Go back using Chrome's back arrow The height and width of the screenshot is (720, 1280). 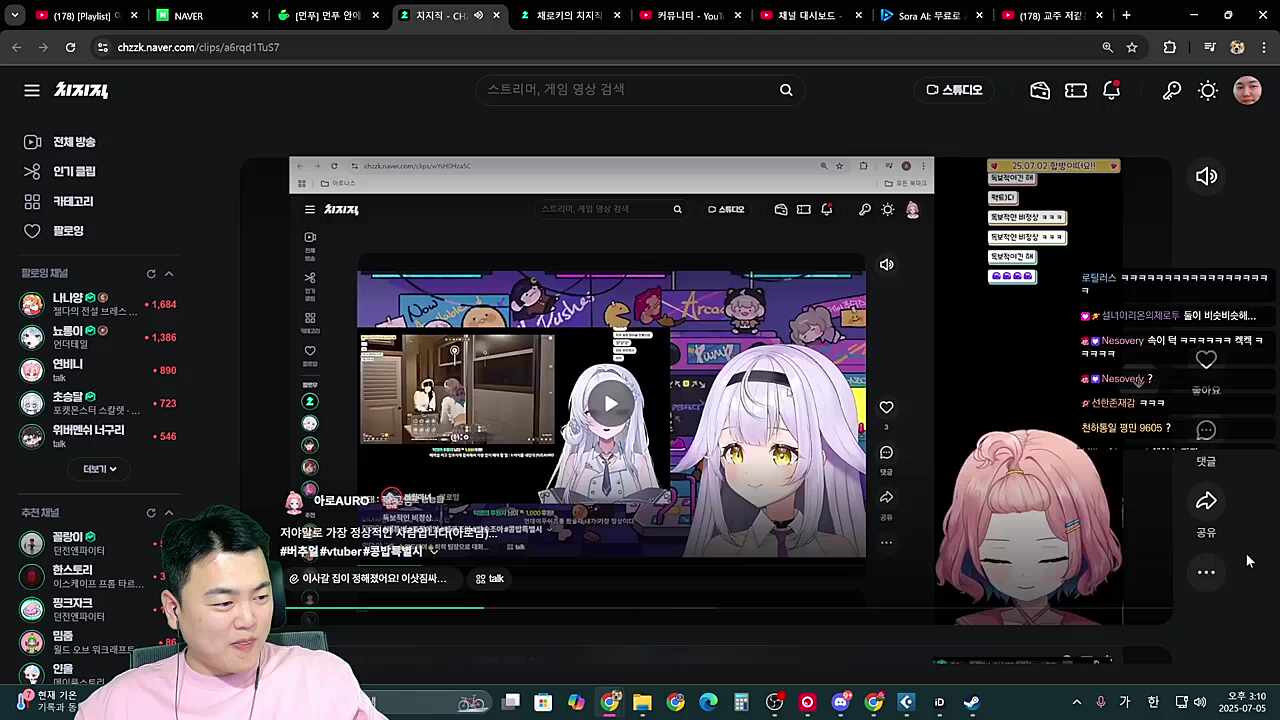pos(17,47)
